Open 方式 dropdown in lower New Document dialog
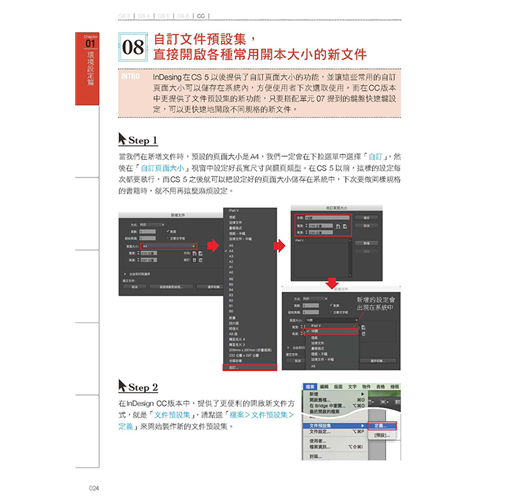The image size is (520, 500). 315,299
